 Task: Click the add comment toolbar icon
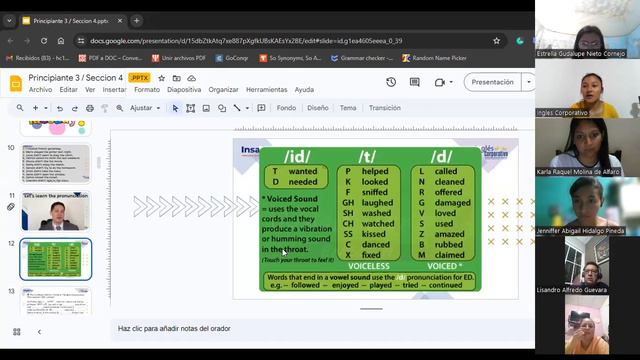coord(261,108)
